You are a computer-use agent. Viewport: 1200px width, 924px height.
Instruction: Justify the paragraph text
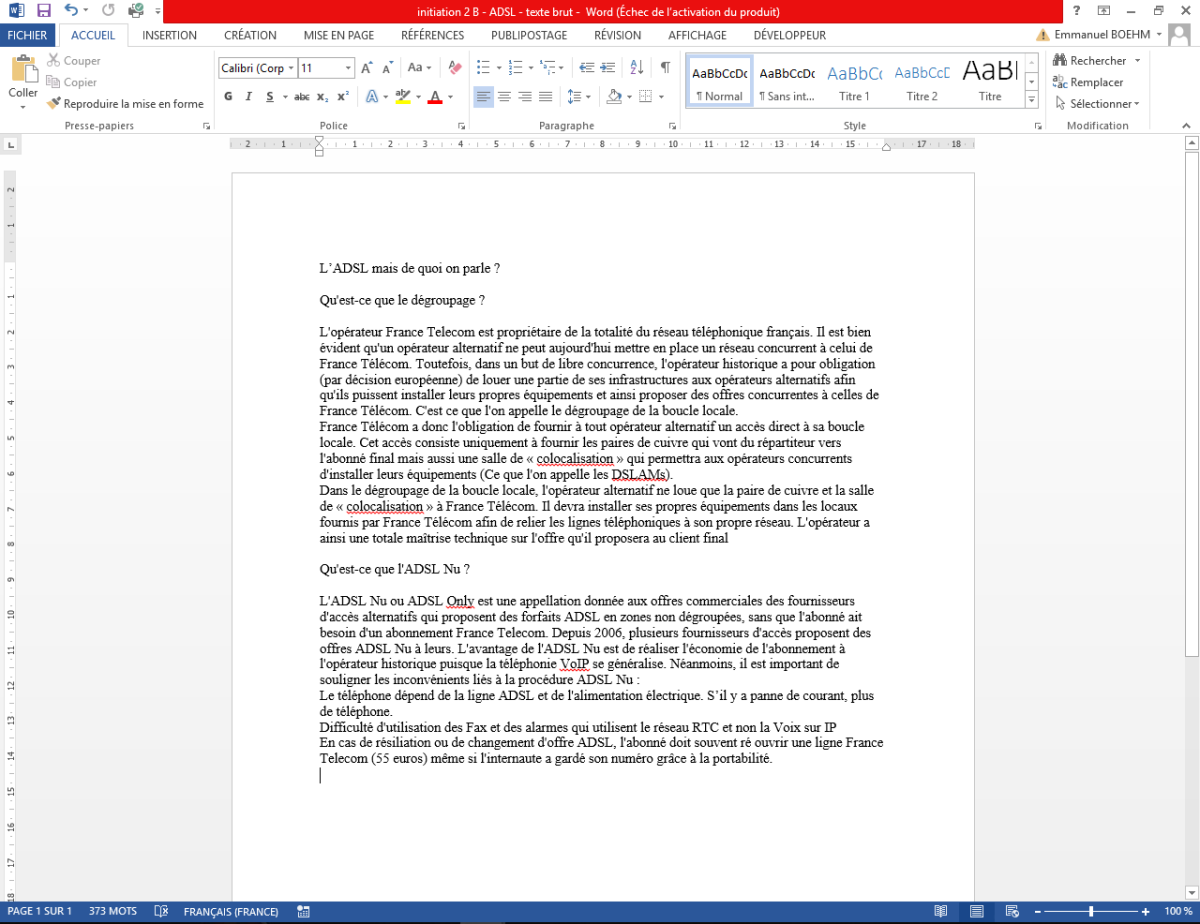[x=545, y=97]
